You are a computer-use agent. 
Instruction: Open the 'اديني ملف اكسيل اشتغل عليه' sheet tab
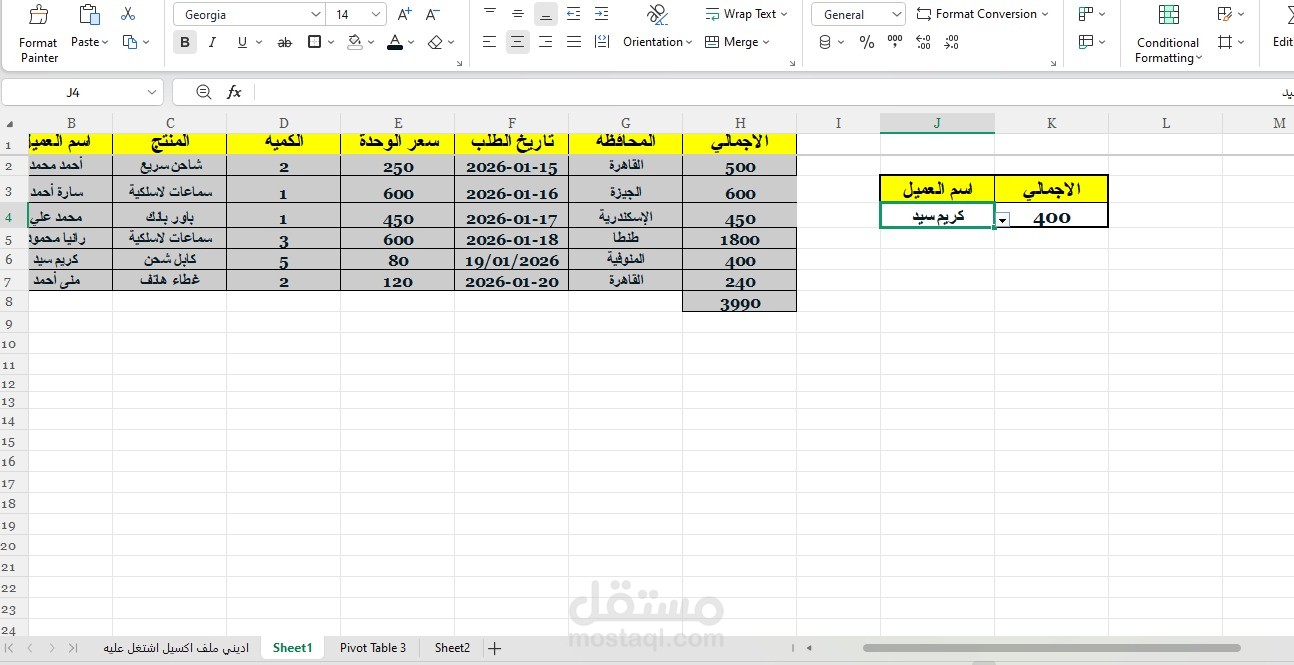click(x=176, y=648)
